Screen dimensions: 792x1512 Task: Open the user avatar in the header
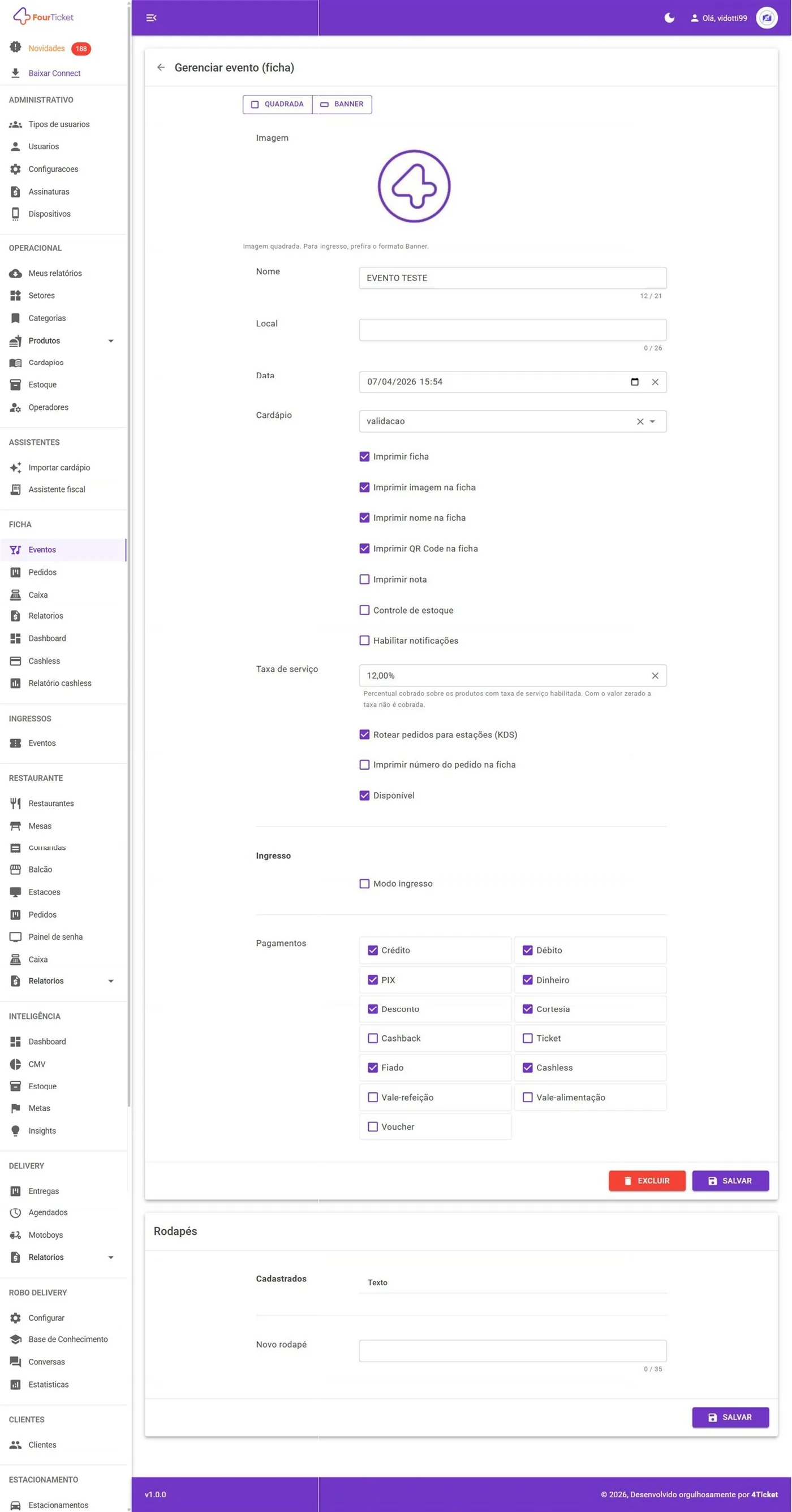point(766,18)
